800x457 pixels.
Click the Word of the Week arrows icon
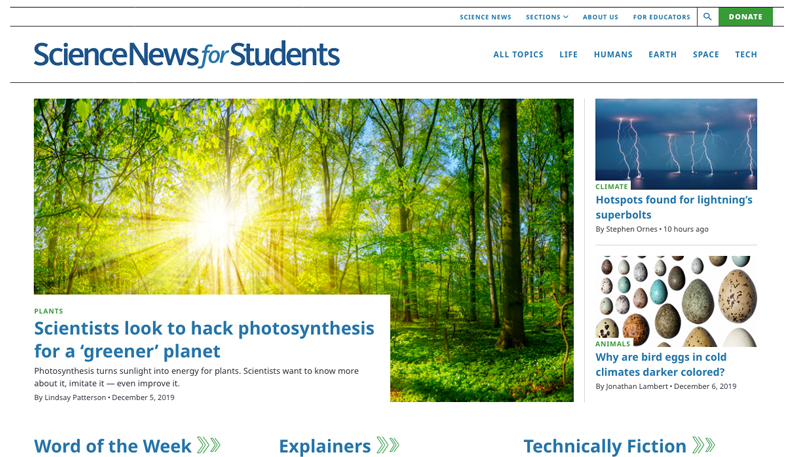(209, 445)
